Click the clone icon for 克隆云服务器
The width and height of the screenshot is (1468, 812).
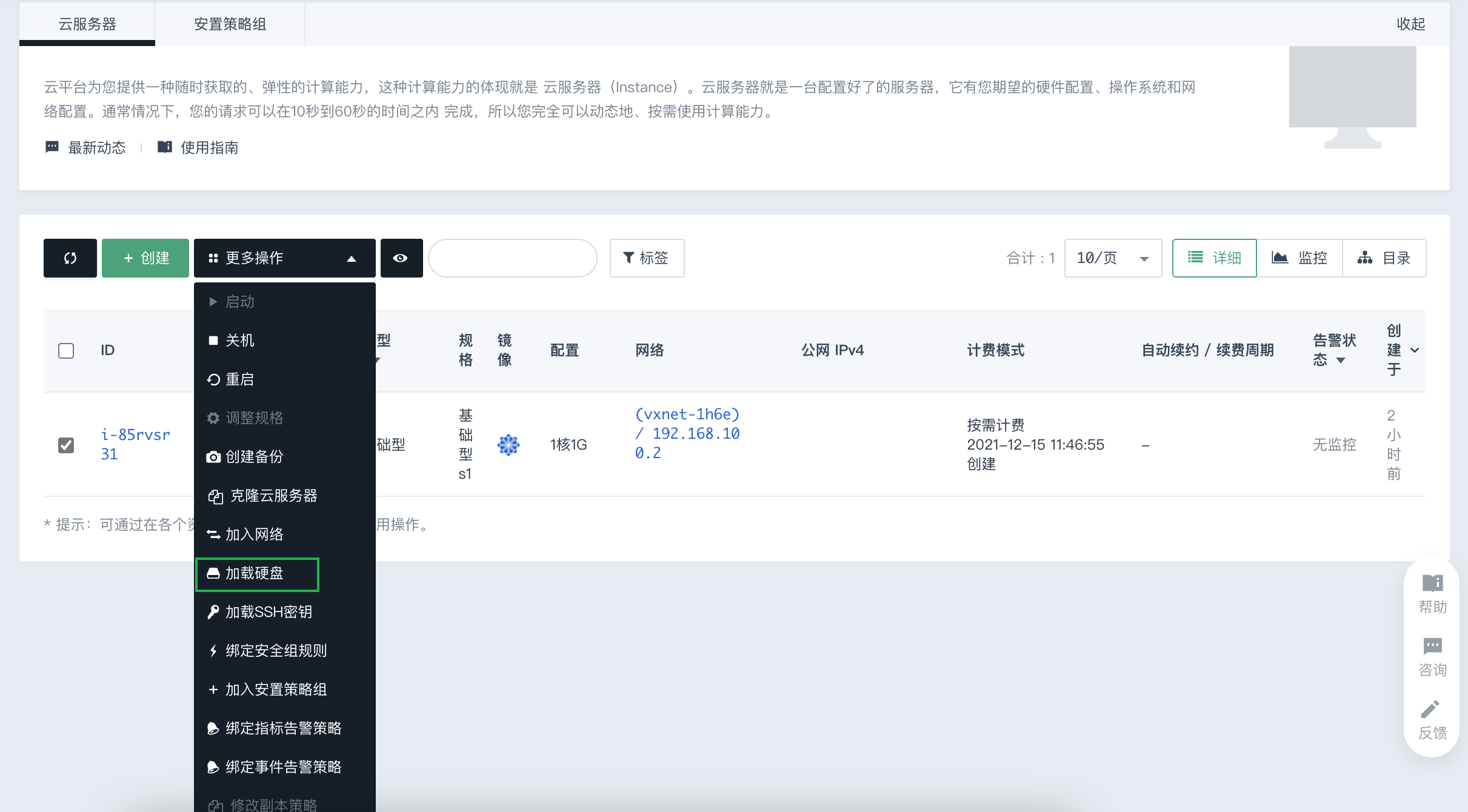click(x=216, y=497)
